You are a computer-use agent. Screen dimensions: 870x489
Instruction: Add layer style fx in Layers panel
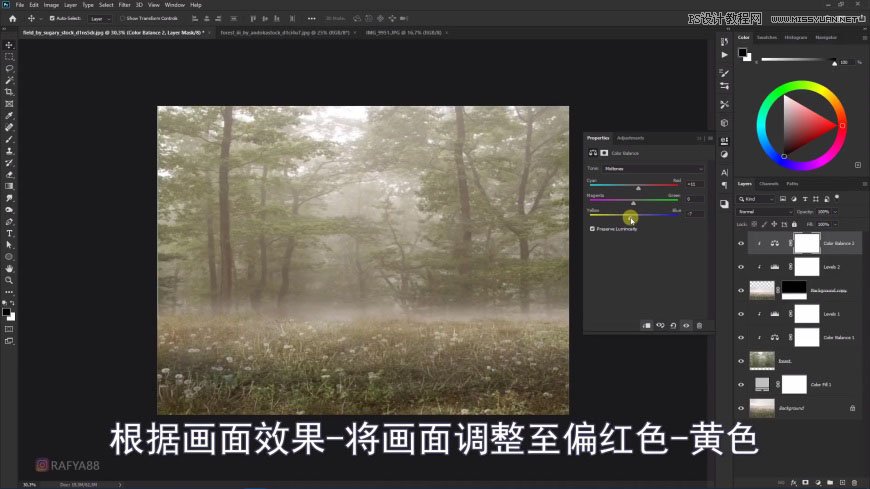coord(793,483)
